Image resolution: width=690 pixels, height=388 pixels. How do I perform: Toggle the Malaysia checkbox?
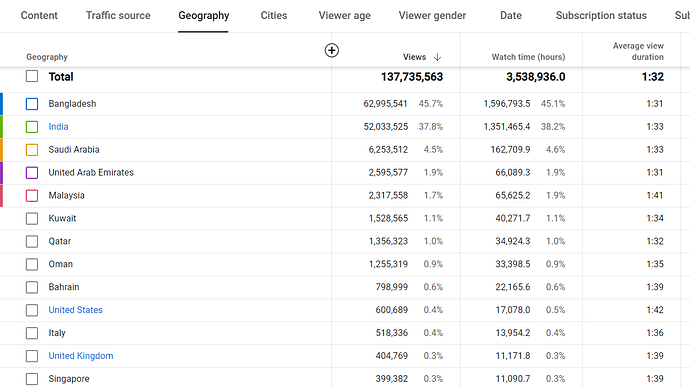[x=32, y=195]
